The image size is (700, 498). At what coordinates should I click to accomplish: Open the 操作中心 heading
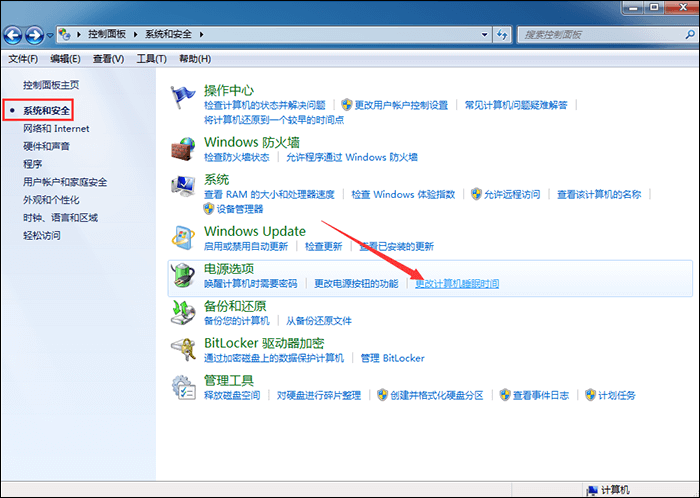(229, 91)
